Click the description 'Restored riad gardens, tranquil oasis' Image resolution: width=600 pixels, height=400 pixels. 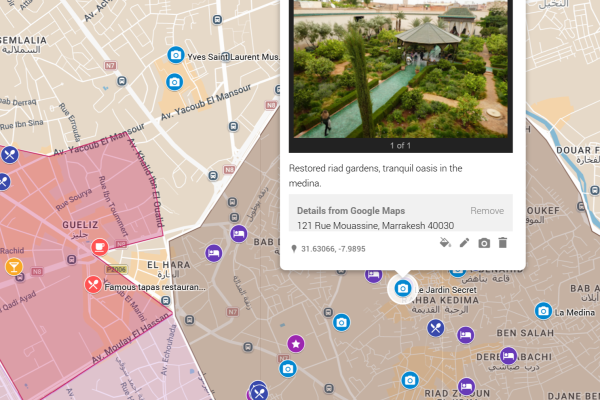tap(375, 176)
